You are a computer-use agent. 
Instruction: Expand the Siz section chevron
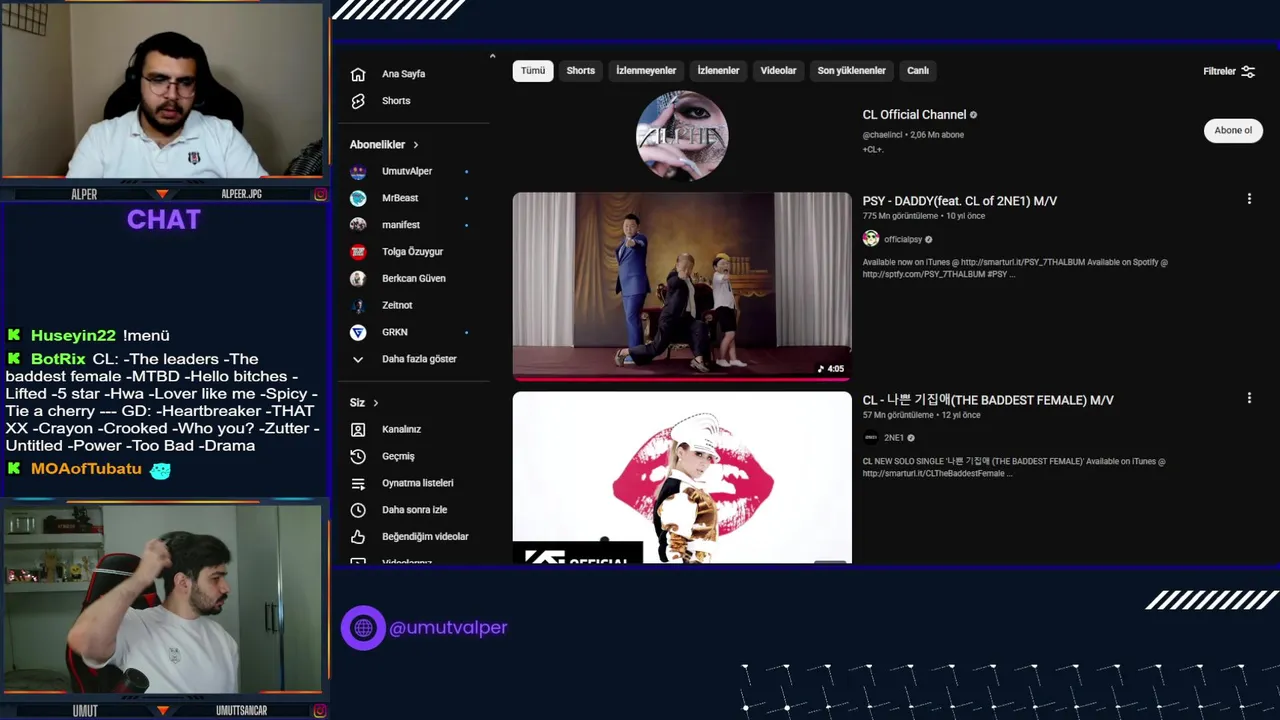point(376,403)
